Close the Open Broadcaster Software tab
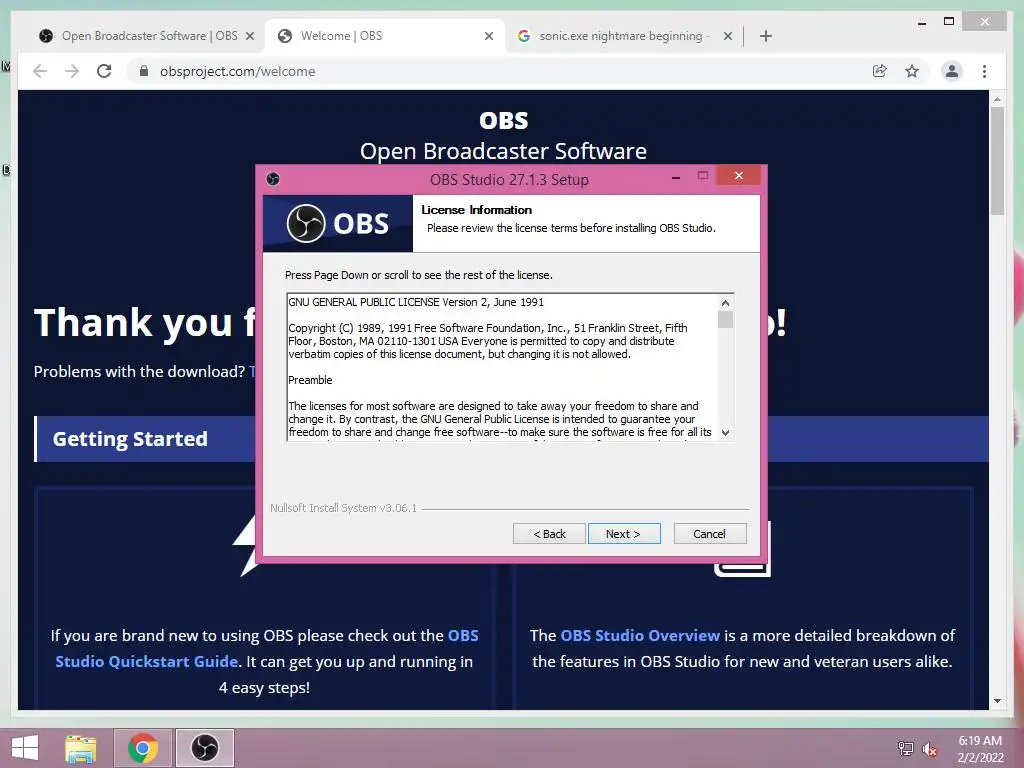This screenshot has height=768, width=1024. [x=249, y=36]
